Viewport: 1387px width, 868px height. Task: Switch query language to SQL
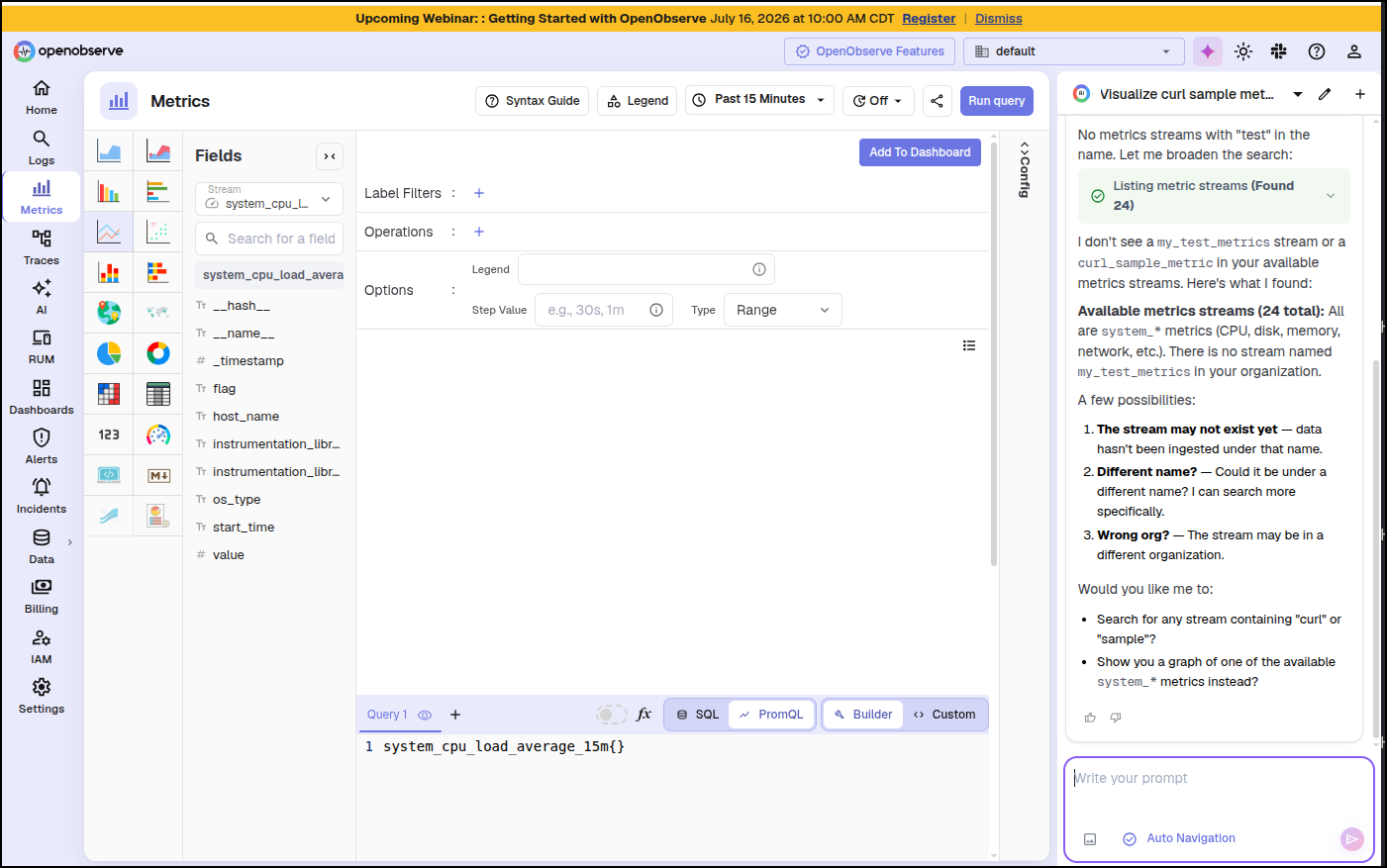coord(698,715)
